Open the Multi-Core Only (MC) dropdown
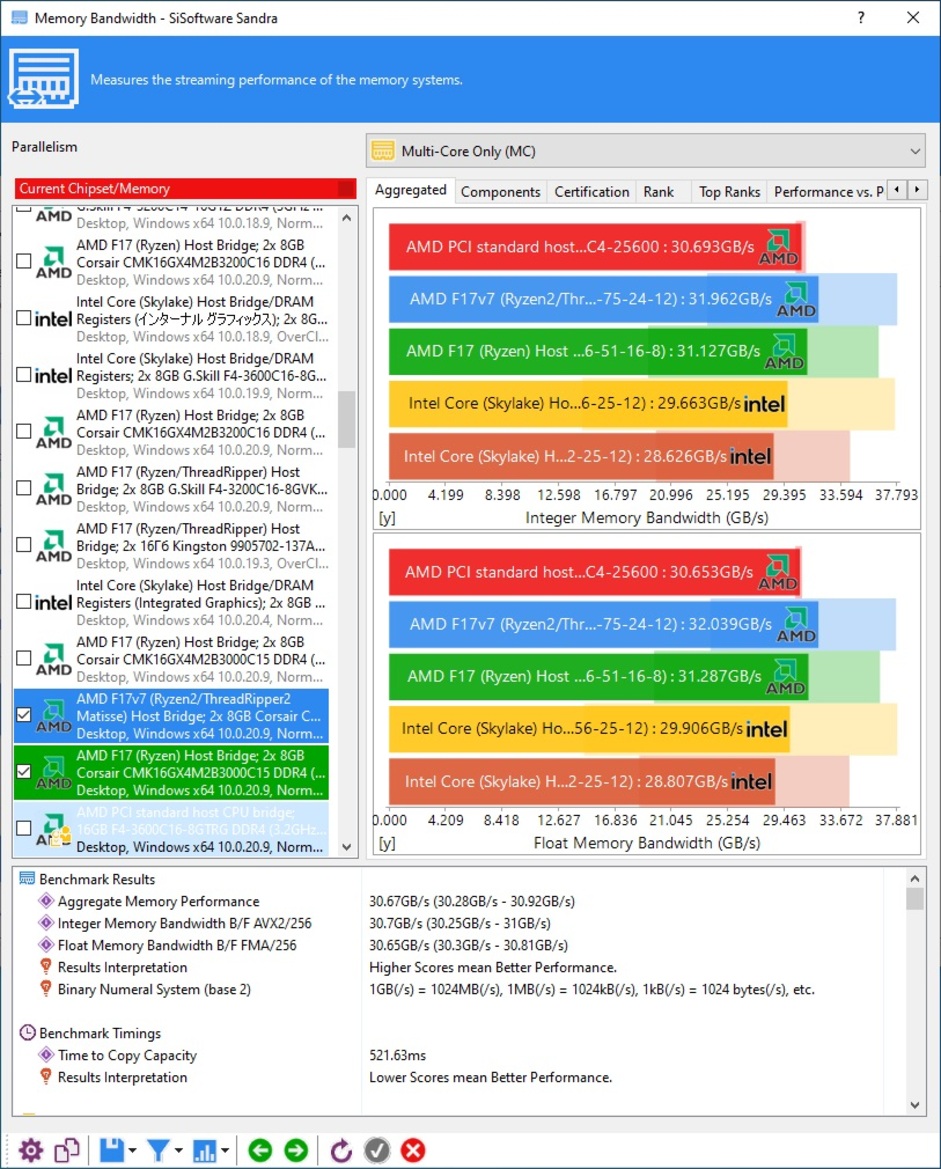Viewport: 941px width, 1169px height. pos(645,152)
